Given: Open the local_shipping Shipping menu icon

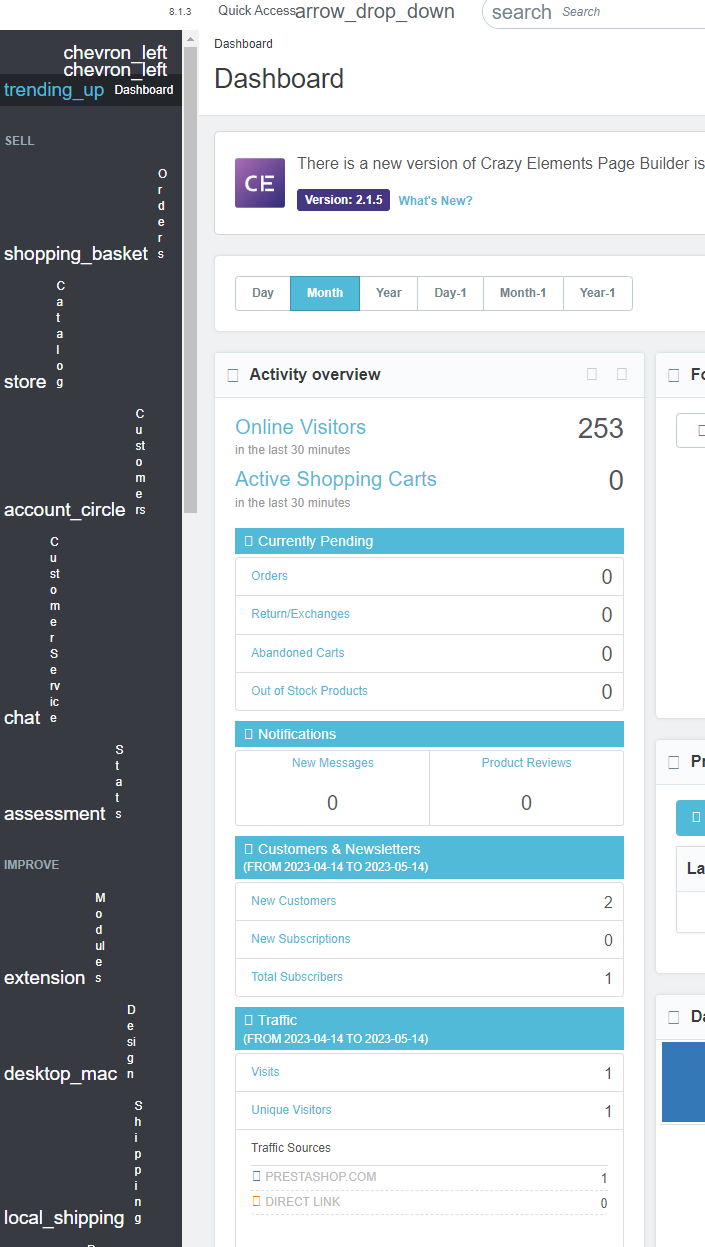Looking at the screenshot, I should pyautogui.click(x=64, y=1218).
